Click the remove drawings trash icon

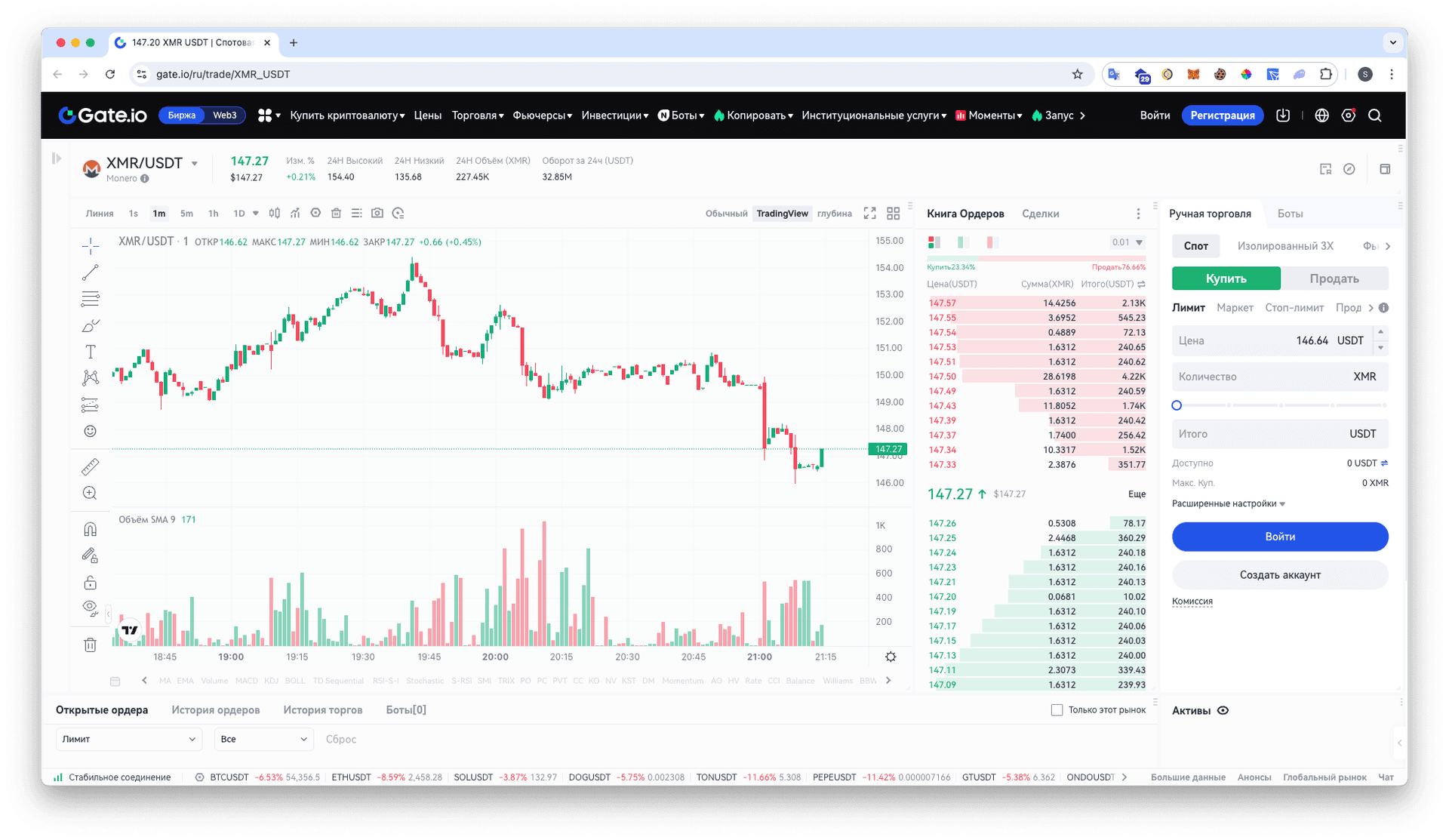coord(90,645)
